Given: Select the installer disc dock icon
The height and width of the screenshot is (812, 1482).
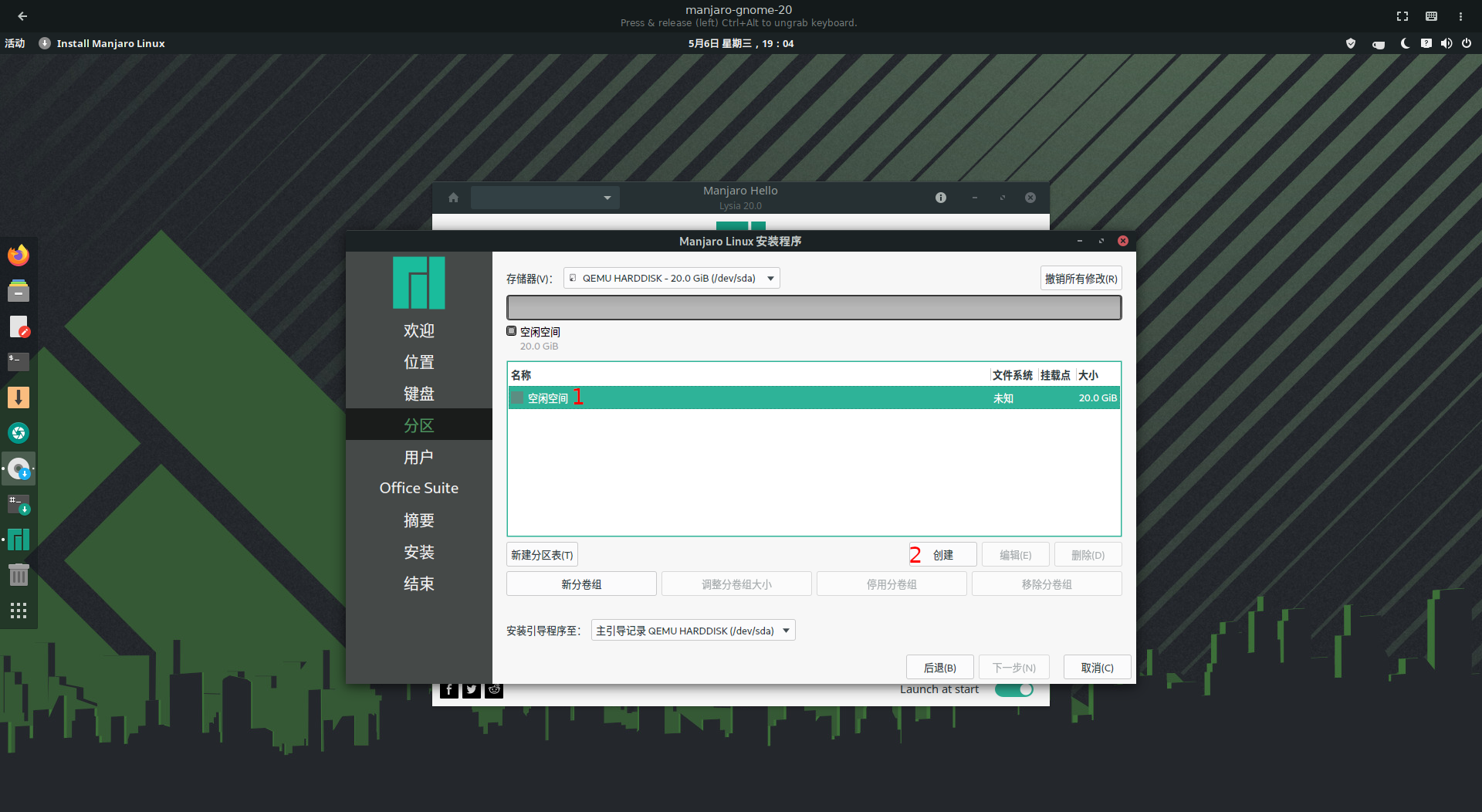Looking at the screenshot, I should tap(19, 469).
